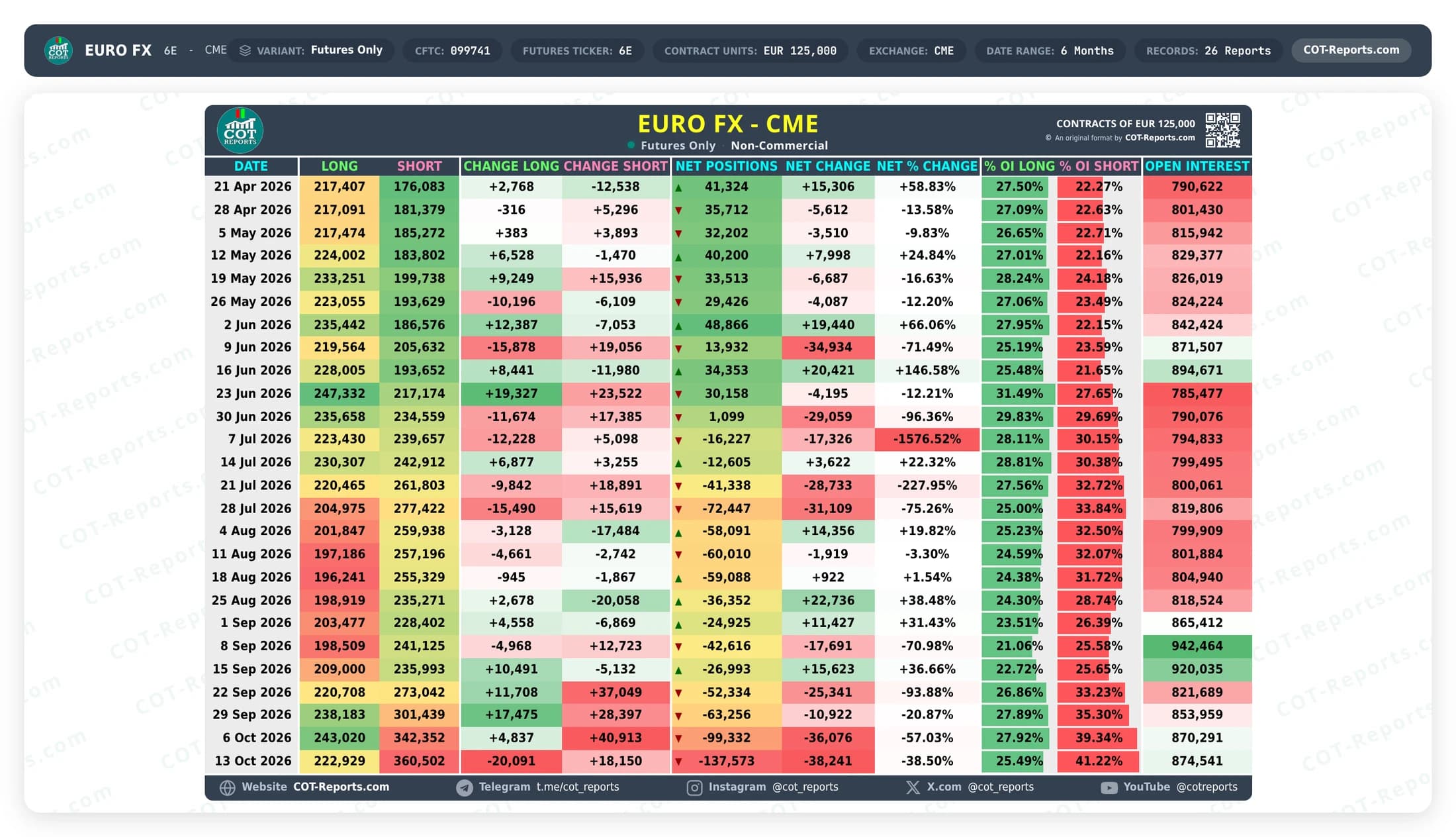Image resolution: width=1456 pixels, height=837 pixels.
Task: Open the Website COT-Reports.com footer link
Action: pyautogui.click(x=305, y=787)
